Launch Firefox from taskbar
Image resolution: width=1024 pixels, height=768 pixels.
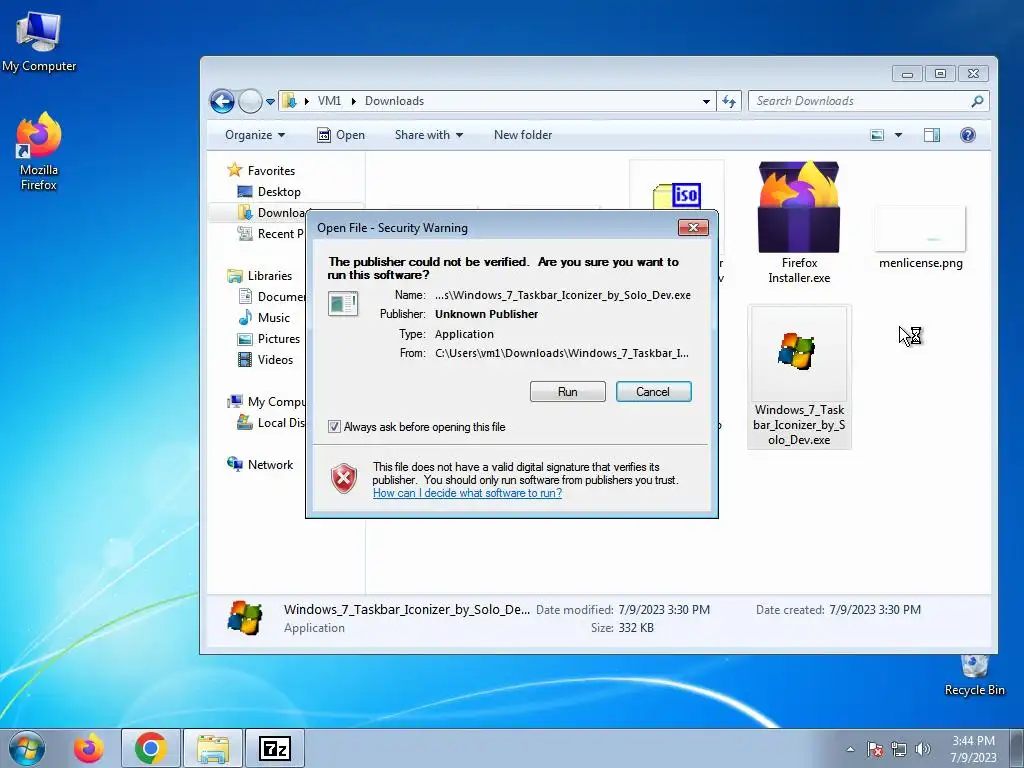[89, 748]
